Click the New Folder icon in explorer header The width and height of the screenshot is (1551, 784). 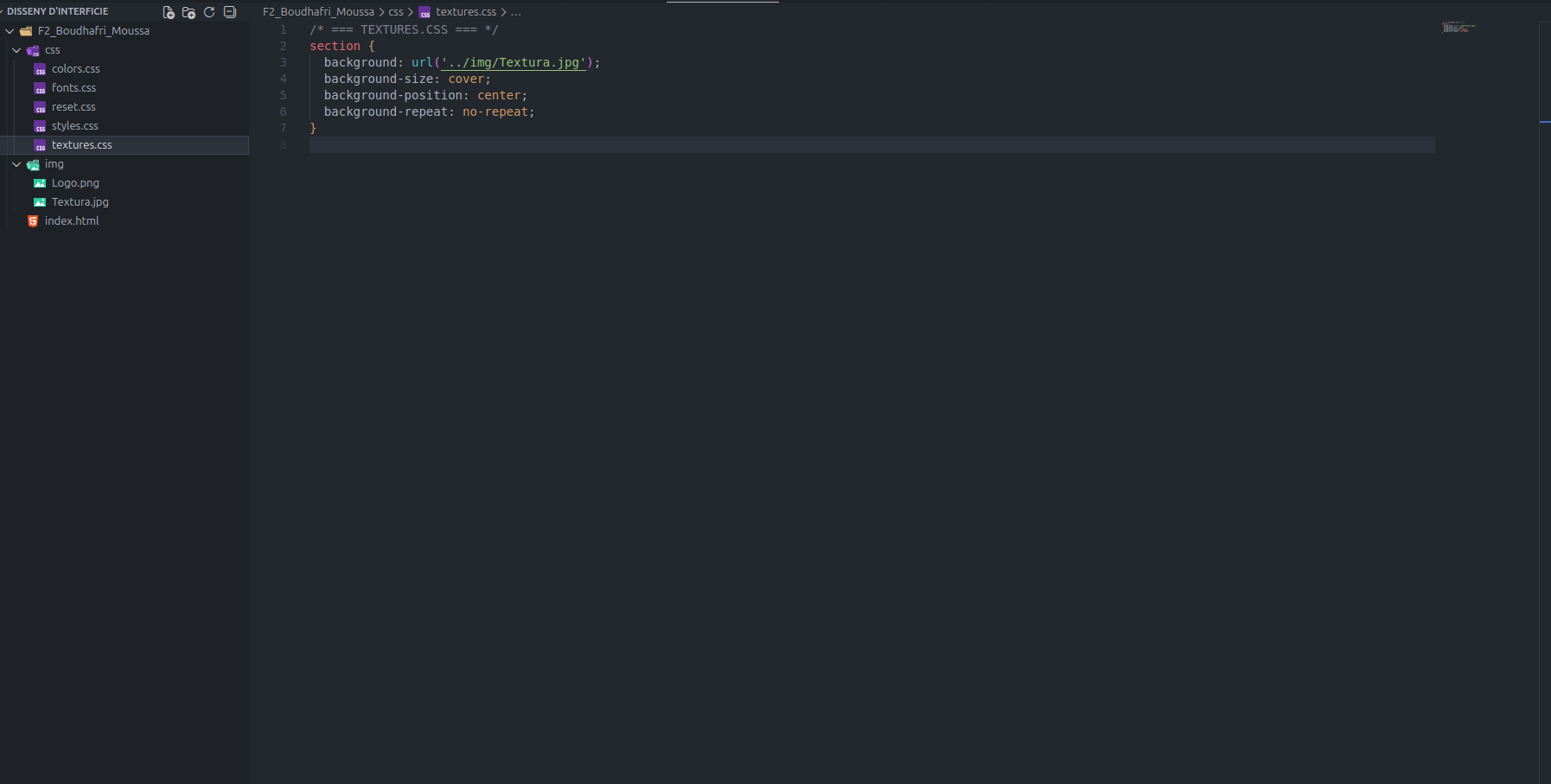tap(188, 12)
